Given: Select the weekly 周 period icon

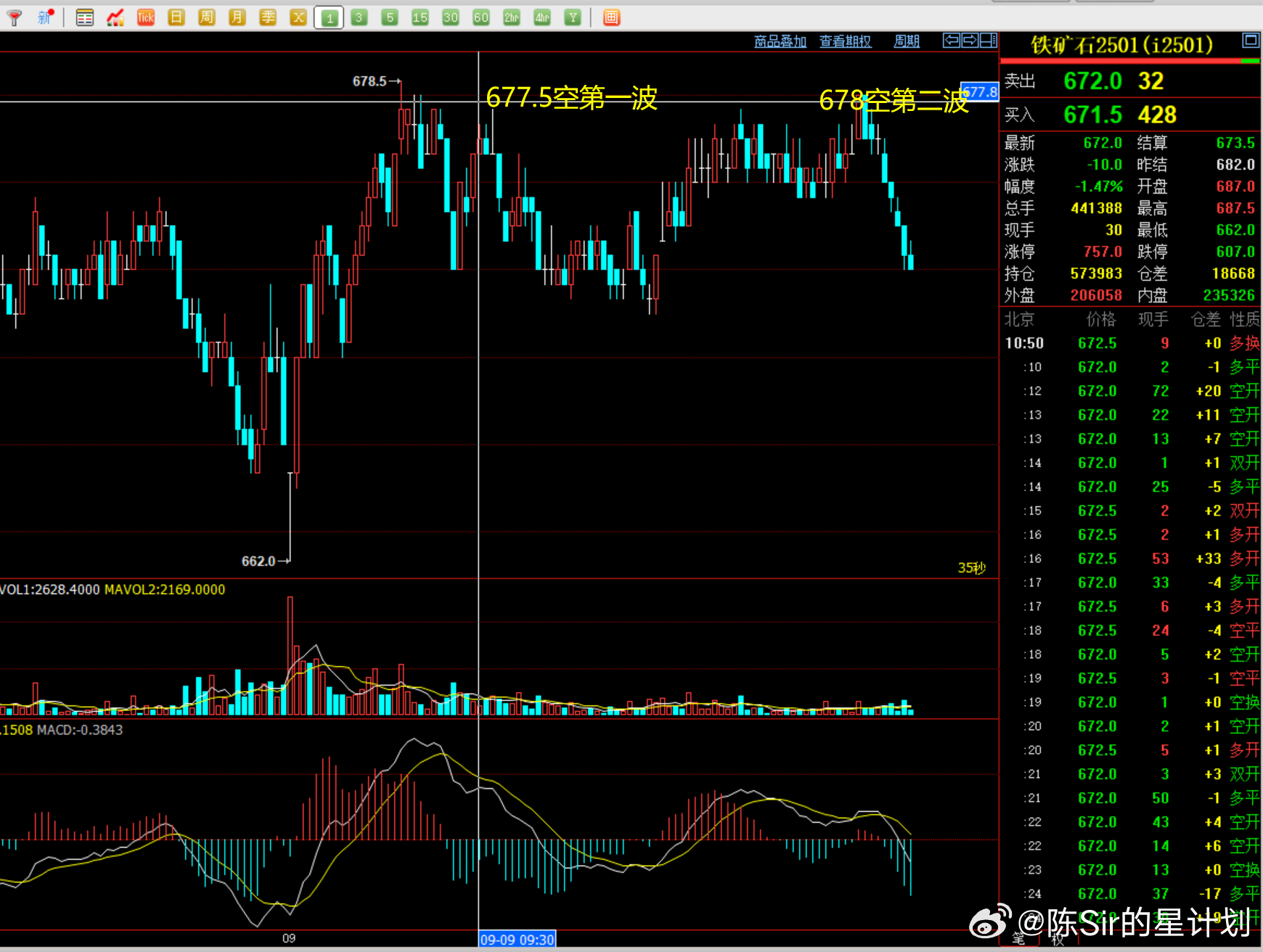Looking at the screenshot, I should point(207,17).
